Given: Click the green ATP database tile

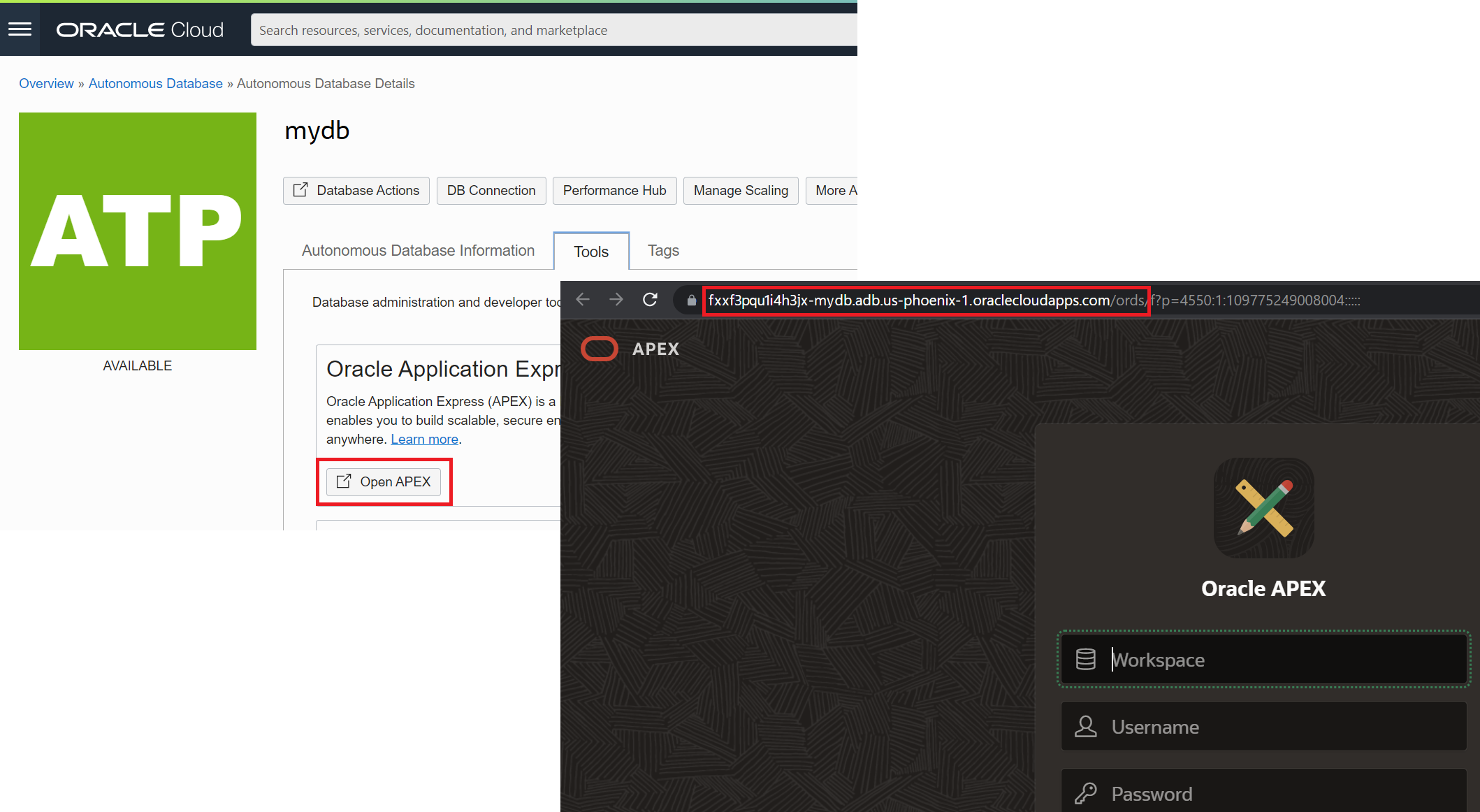Looking at the screenshot, I should point(138,231).
